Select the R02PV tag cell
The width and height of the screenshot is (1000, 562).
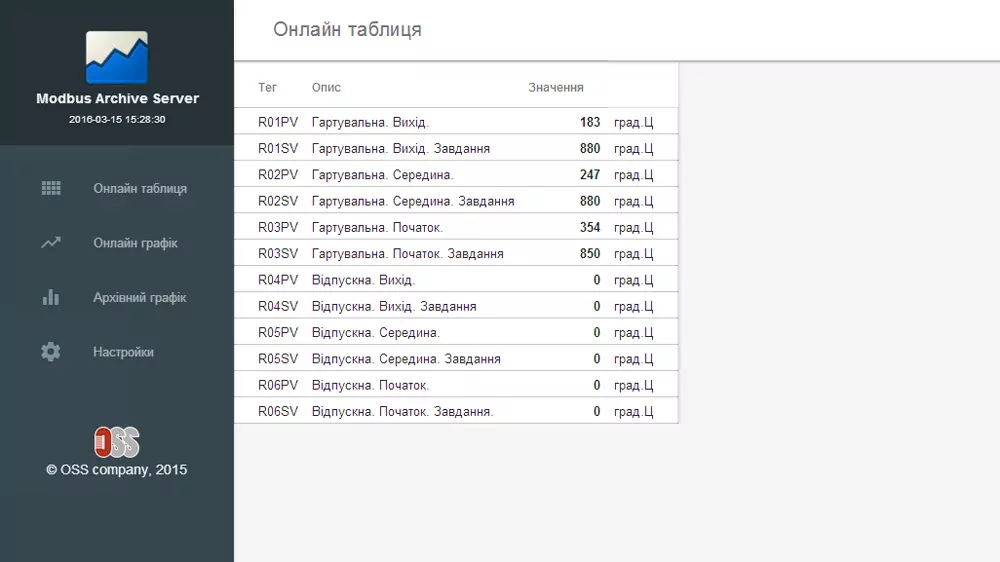[x=277, y=175]
